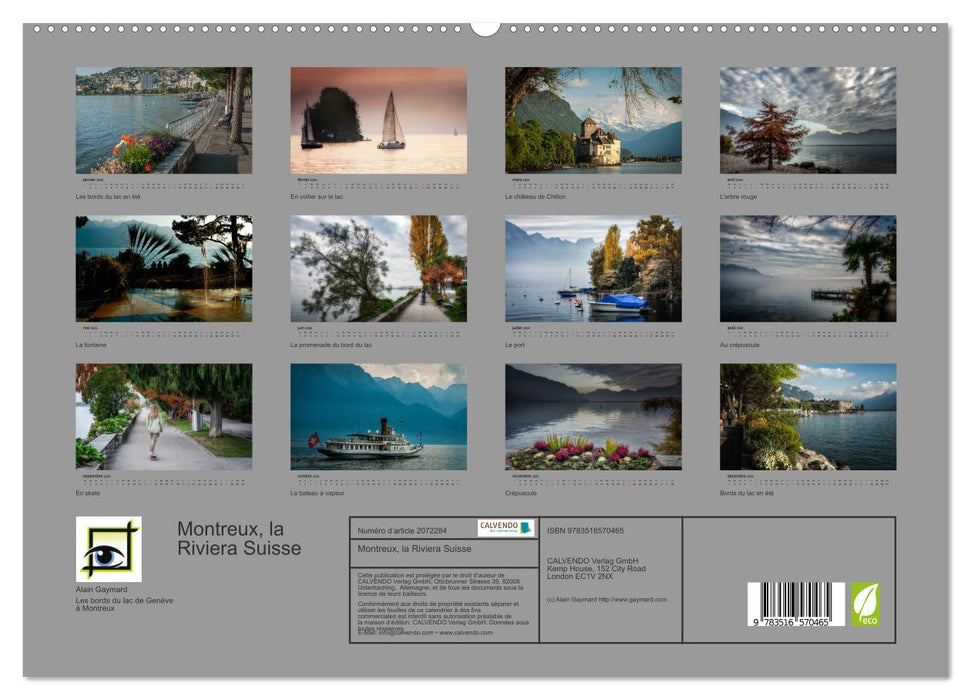Image resolution: width=971 pixels, height=700 pixels.
Task: Open the link www.calvendo.com
Action: click(468, 633)
